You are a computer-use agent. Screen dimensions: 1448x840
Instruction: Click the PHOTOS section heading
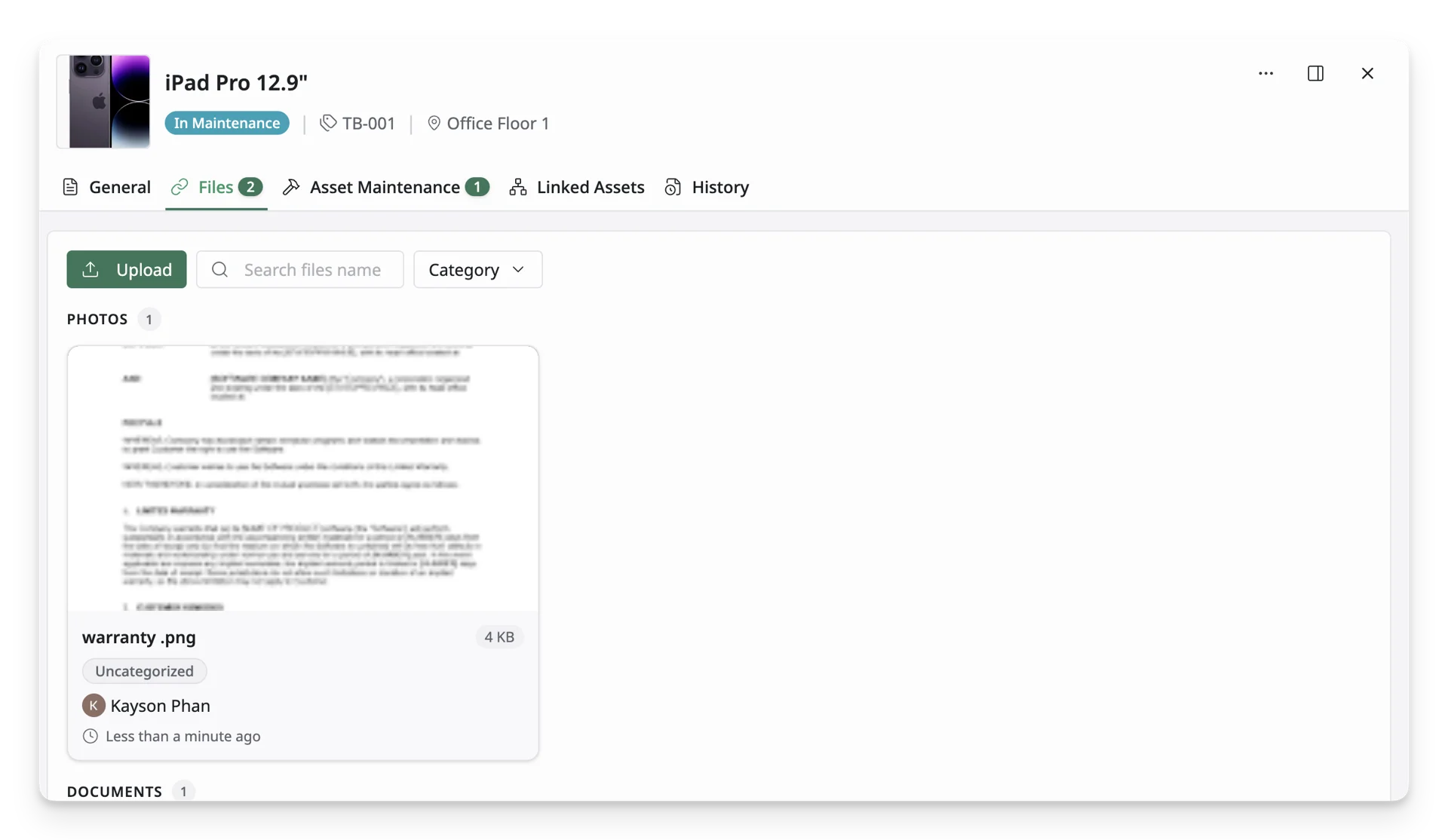click(x=97, y=319)
